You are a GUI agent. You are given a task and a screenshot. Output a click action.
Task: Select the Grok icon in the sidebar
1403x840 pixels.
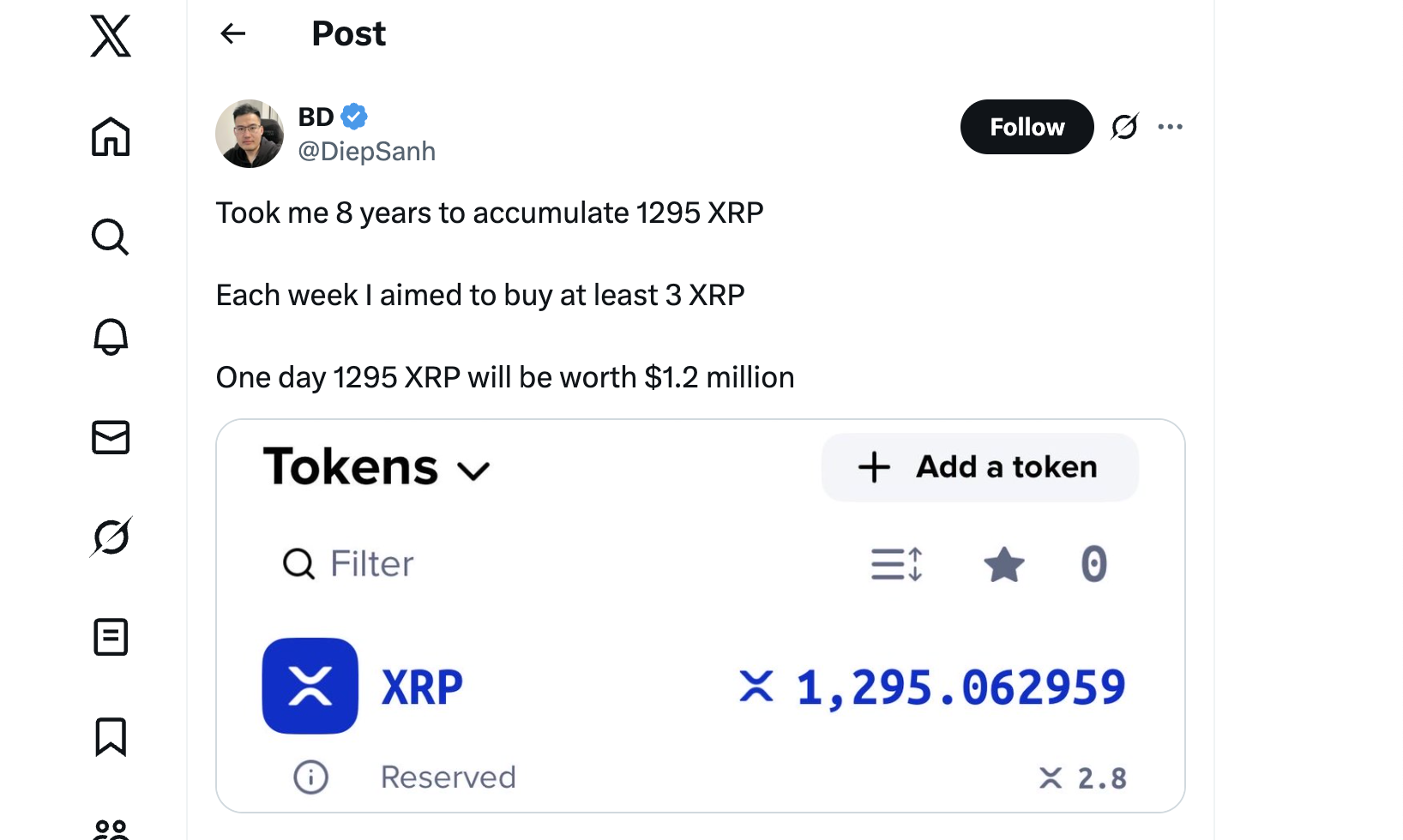[x=110, y=537]
